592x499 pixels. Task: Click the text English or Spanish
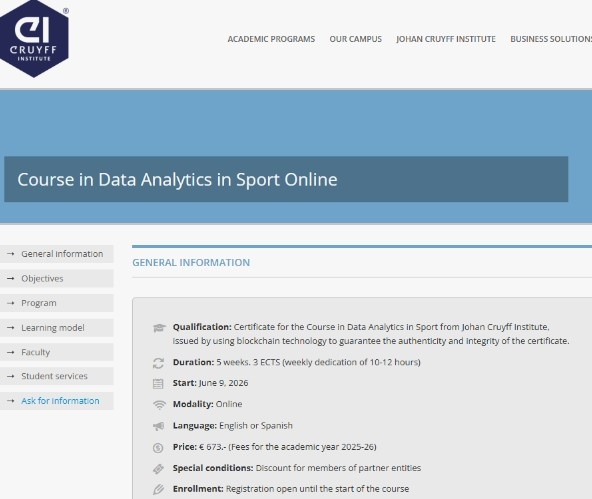(x=256, y=425)
